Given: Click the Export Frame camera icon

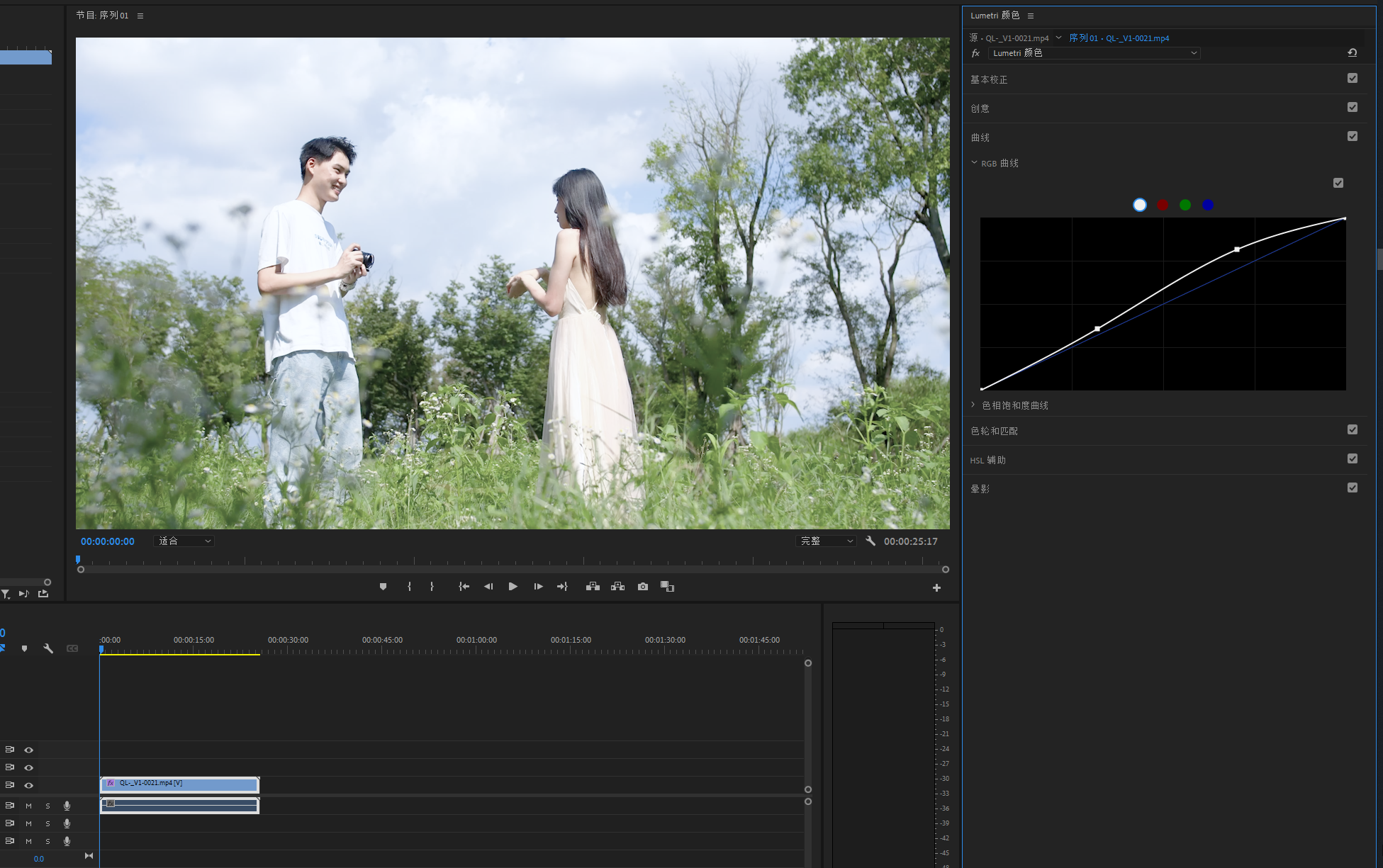Looking at the screenshot, I should [643, 587].
